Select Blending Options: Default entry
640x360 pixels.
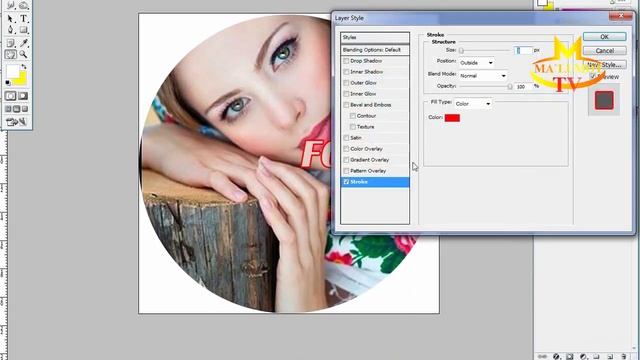point(375,50)
